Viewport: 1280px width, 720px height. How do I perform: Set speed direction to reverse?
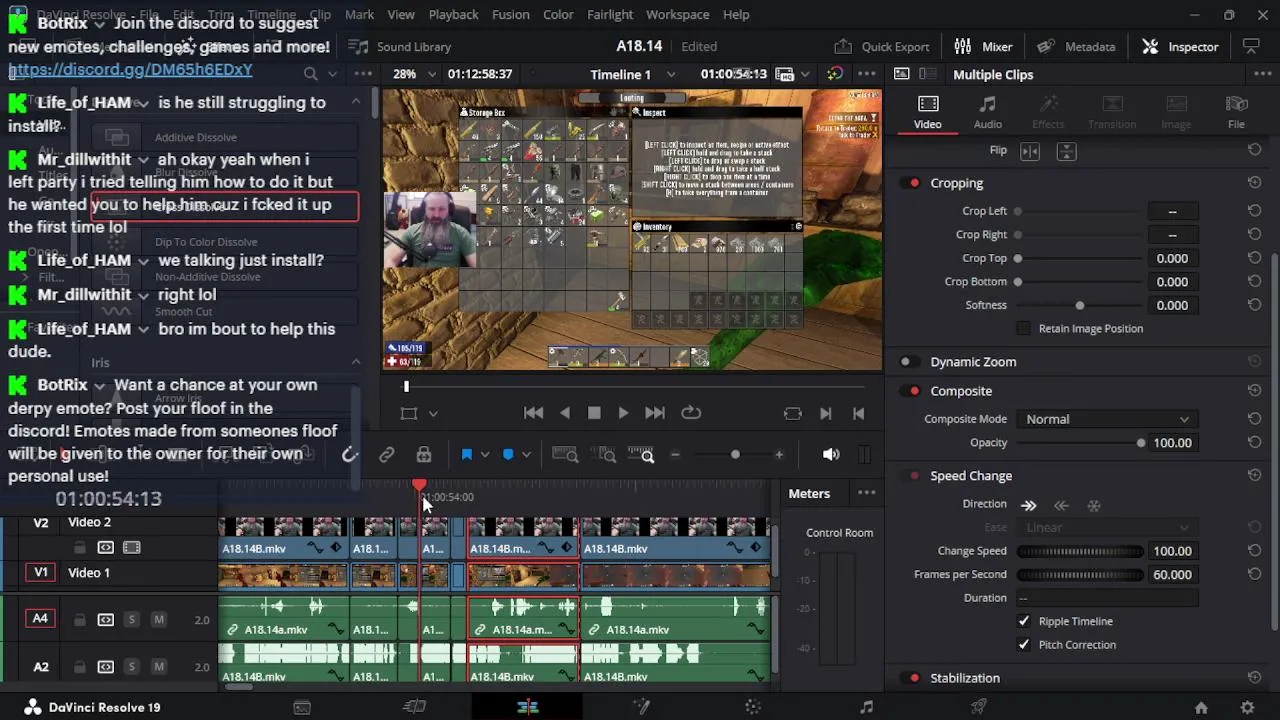1062,506
